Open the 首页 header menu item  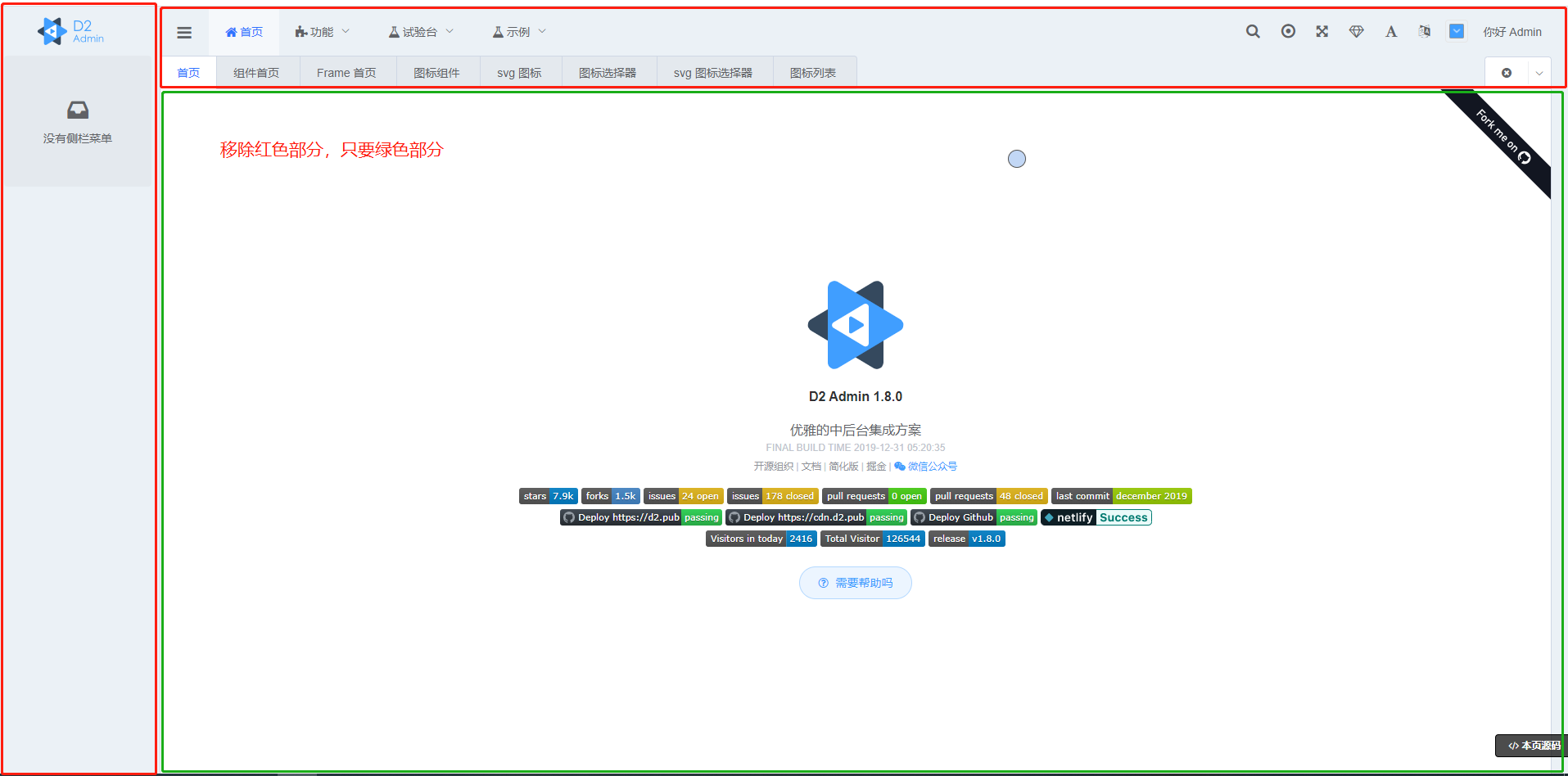coord(244,32)
